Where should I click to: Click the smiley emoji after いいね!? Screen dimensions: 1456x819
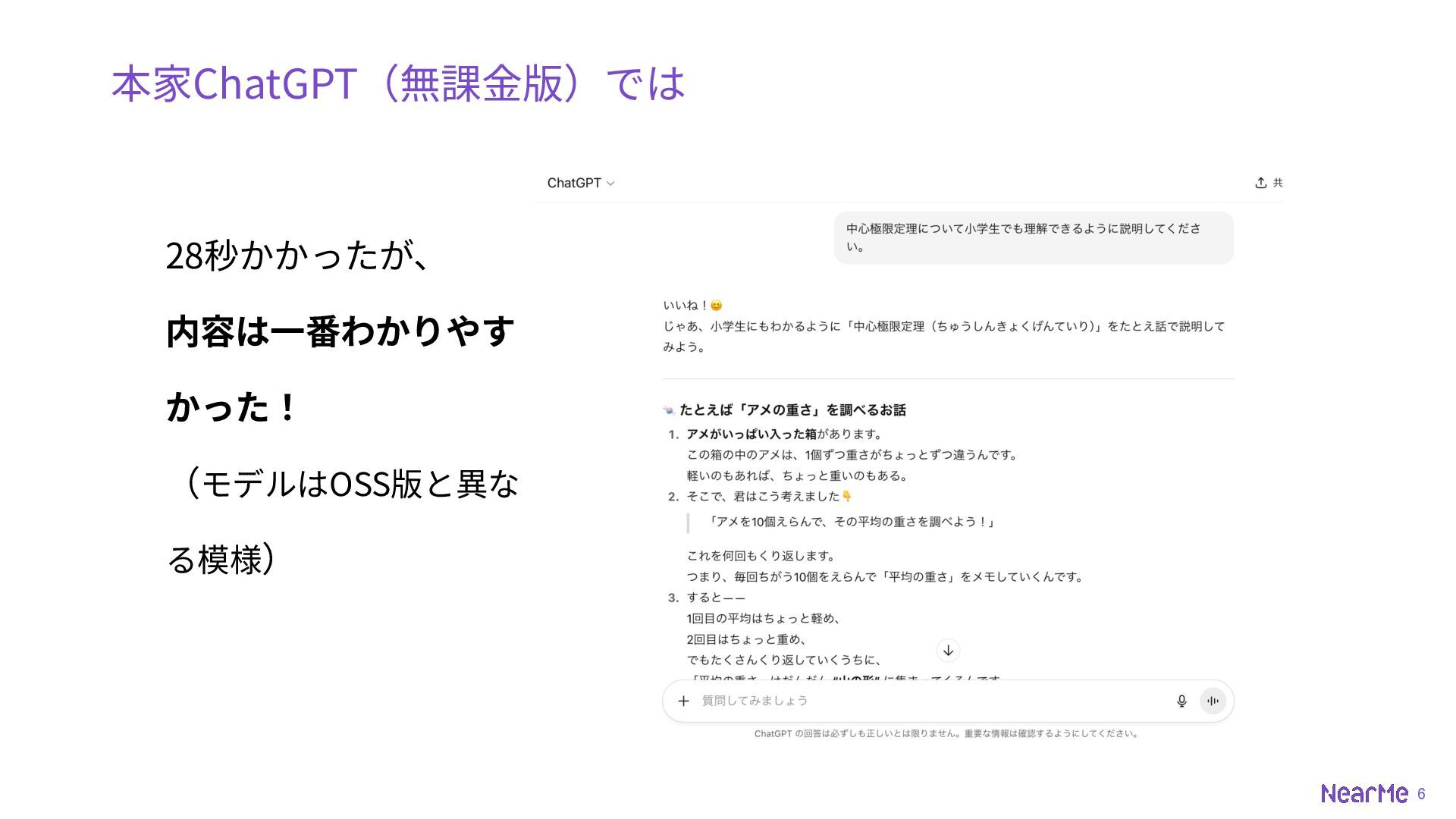click(x=716, y=306)
